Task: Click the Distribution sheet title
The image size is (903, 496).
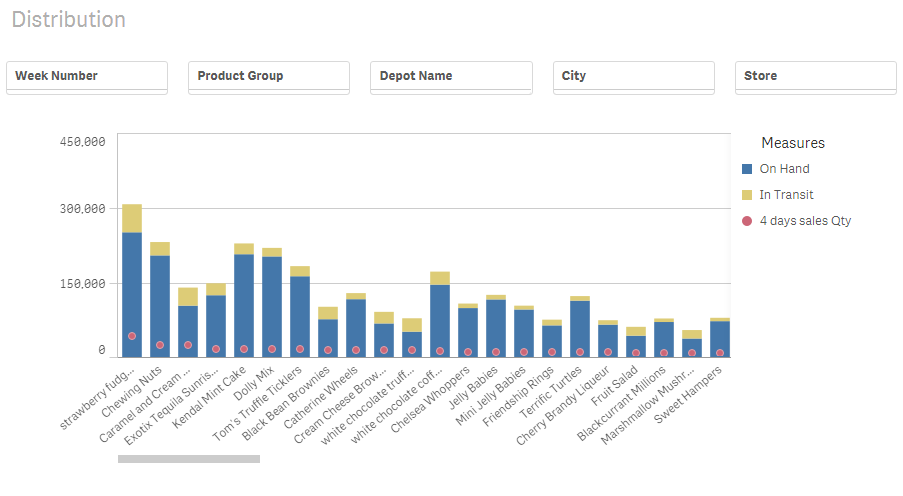Action: pyautogui.click(x=69, y=20)
